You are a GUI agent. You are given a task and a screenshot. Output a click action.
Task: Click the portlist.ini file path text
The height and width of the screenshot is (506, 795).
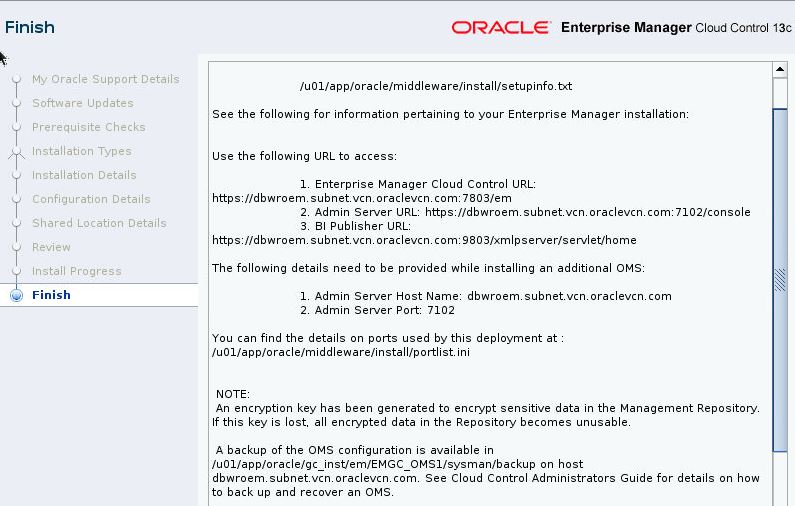tap(321, 352)
